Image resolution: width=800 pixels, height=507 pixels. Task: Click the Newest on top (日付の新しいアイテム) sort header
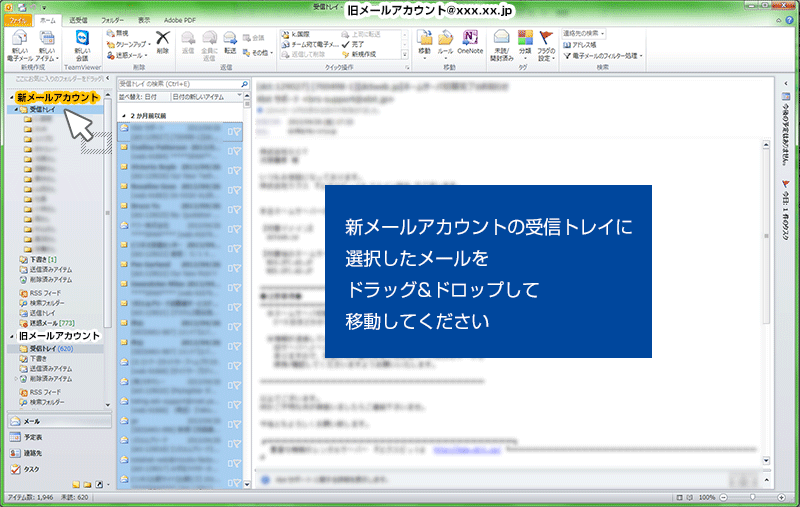click(207, 96)
